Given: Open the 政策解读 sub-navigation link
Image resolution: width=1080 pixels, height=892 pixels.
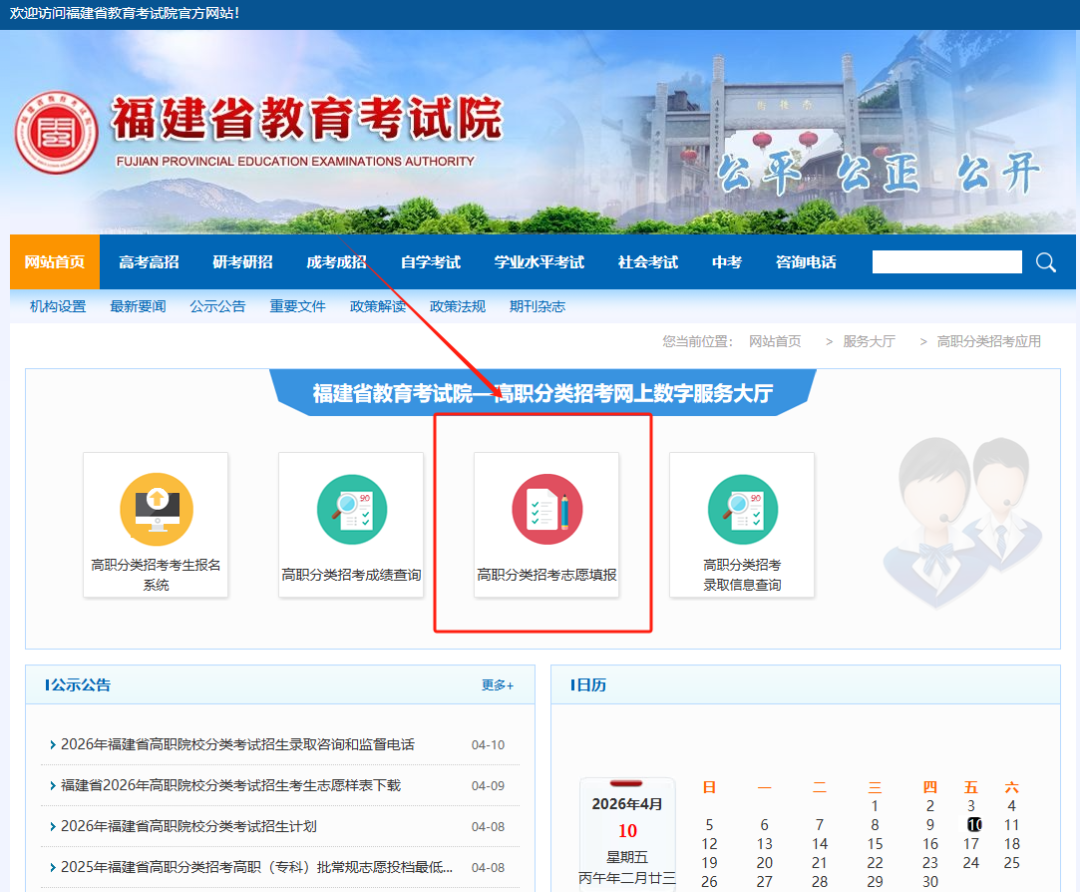Looking at the screenshot, I should coord(378,307).
